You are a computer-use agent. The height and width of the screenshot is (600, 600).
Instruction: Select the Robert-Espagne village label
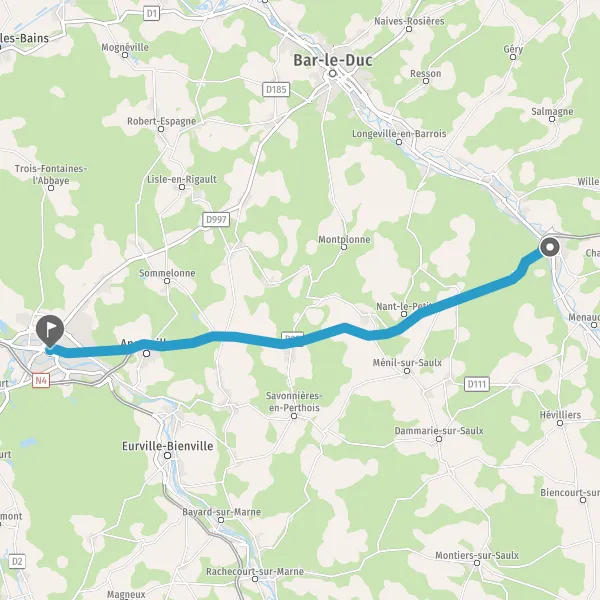pos(161,121)
